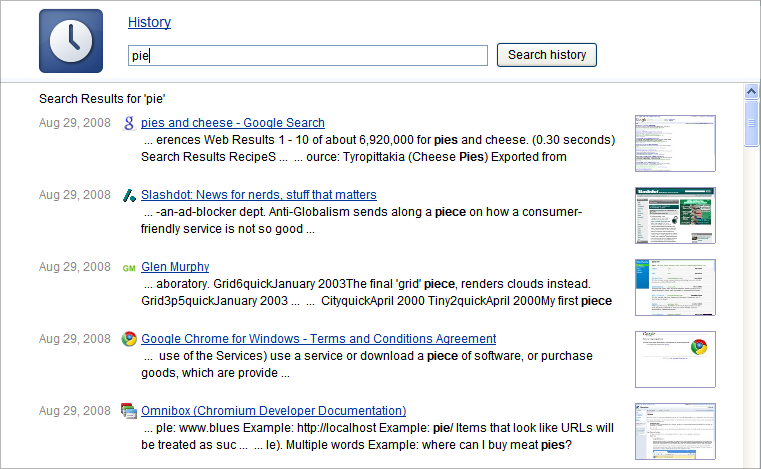Image resolution: width=761 pixels, height=469 pixels.
Task: Click the scrollbar up arrow
Action: click(x=751, y=91)
